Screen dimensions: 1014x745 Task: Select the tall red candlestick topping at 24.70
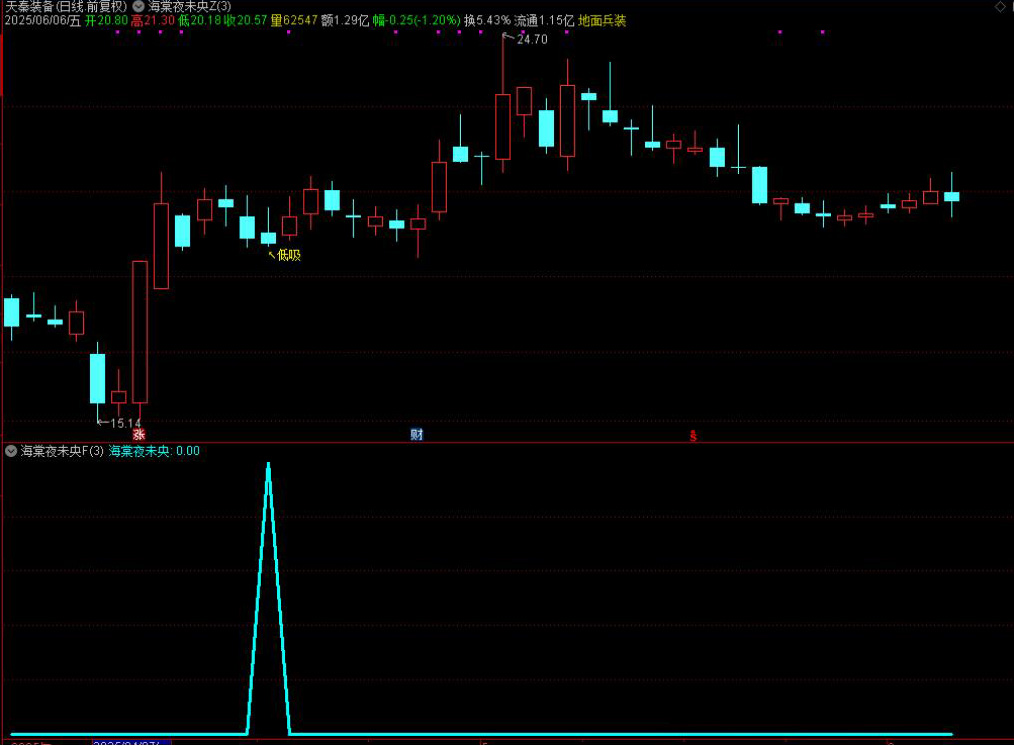click(502, 126)
